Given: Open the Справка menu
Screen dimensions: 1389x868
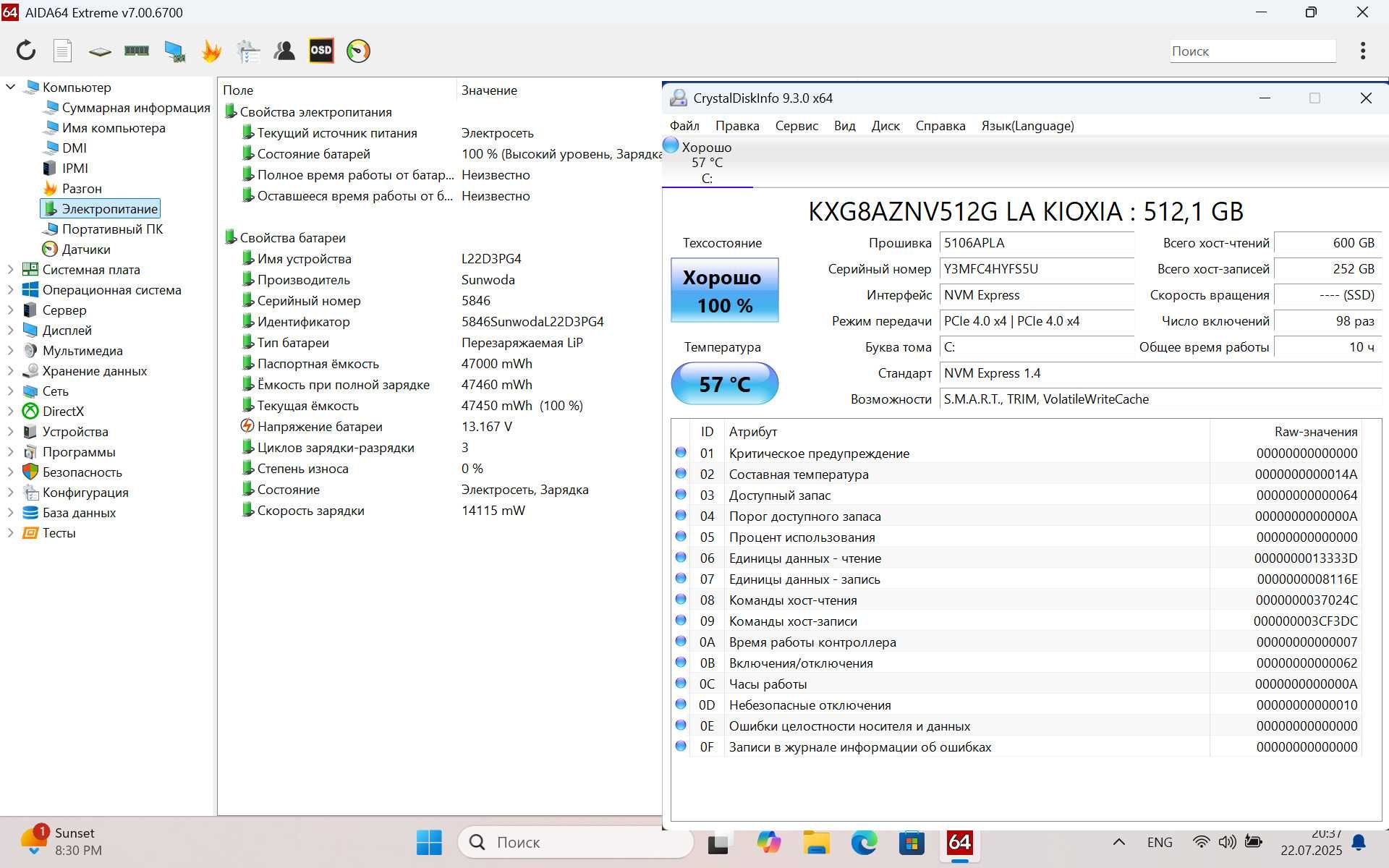Looking at the screenshot, I should 940,126.
